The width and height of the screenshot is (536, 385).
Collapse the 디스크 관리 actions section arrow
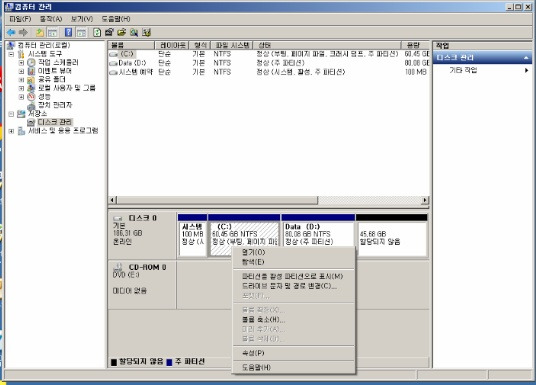click(526, 58)
